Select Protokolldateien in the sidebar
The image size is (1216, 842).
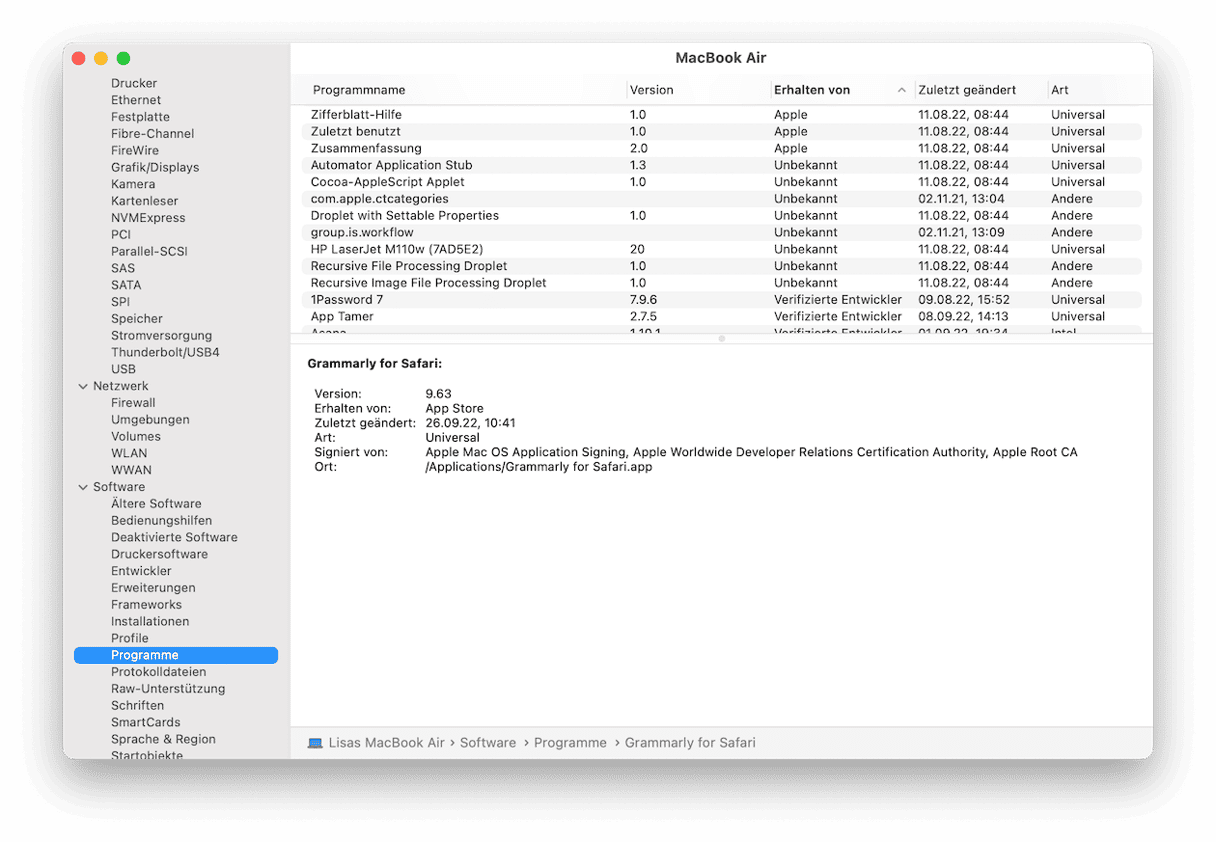point(158,672)
